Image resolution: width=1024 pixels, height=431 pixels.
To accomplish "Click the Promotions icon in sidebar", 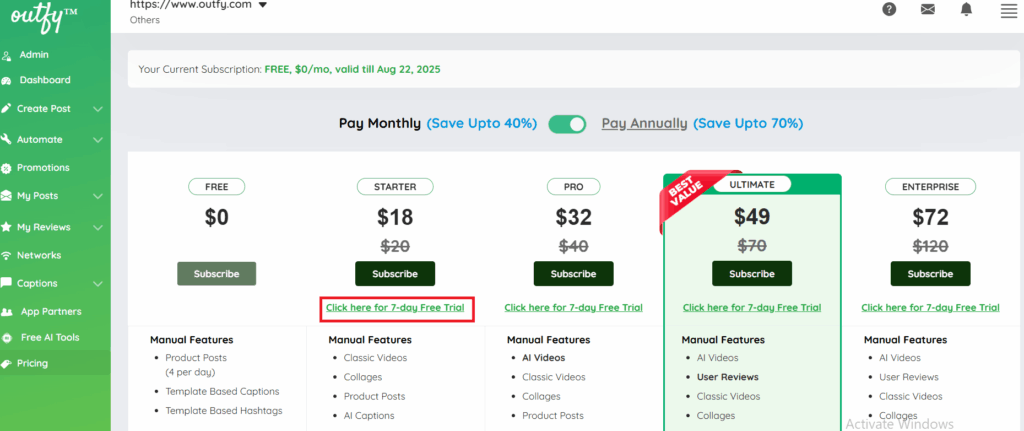I will pyautogui.click(x=8, y=168).
